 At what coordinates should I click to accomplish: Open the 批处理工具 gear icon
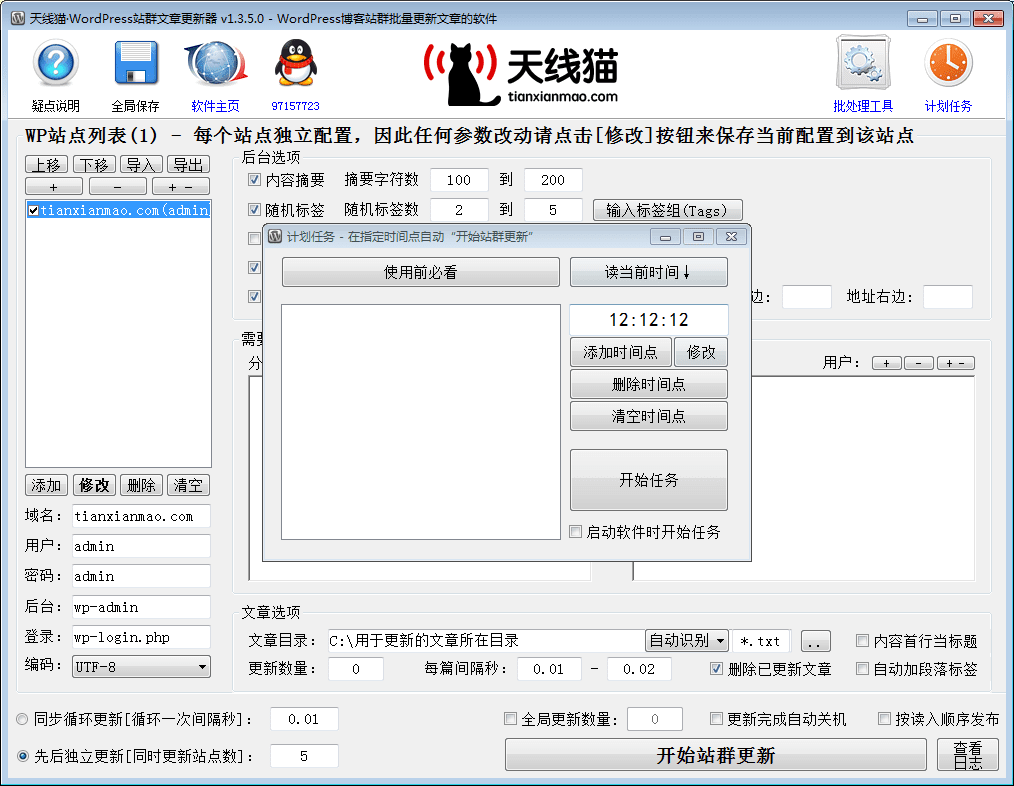(x=863, y=63)
